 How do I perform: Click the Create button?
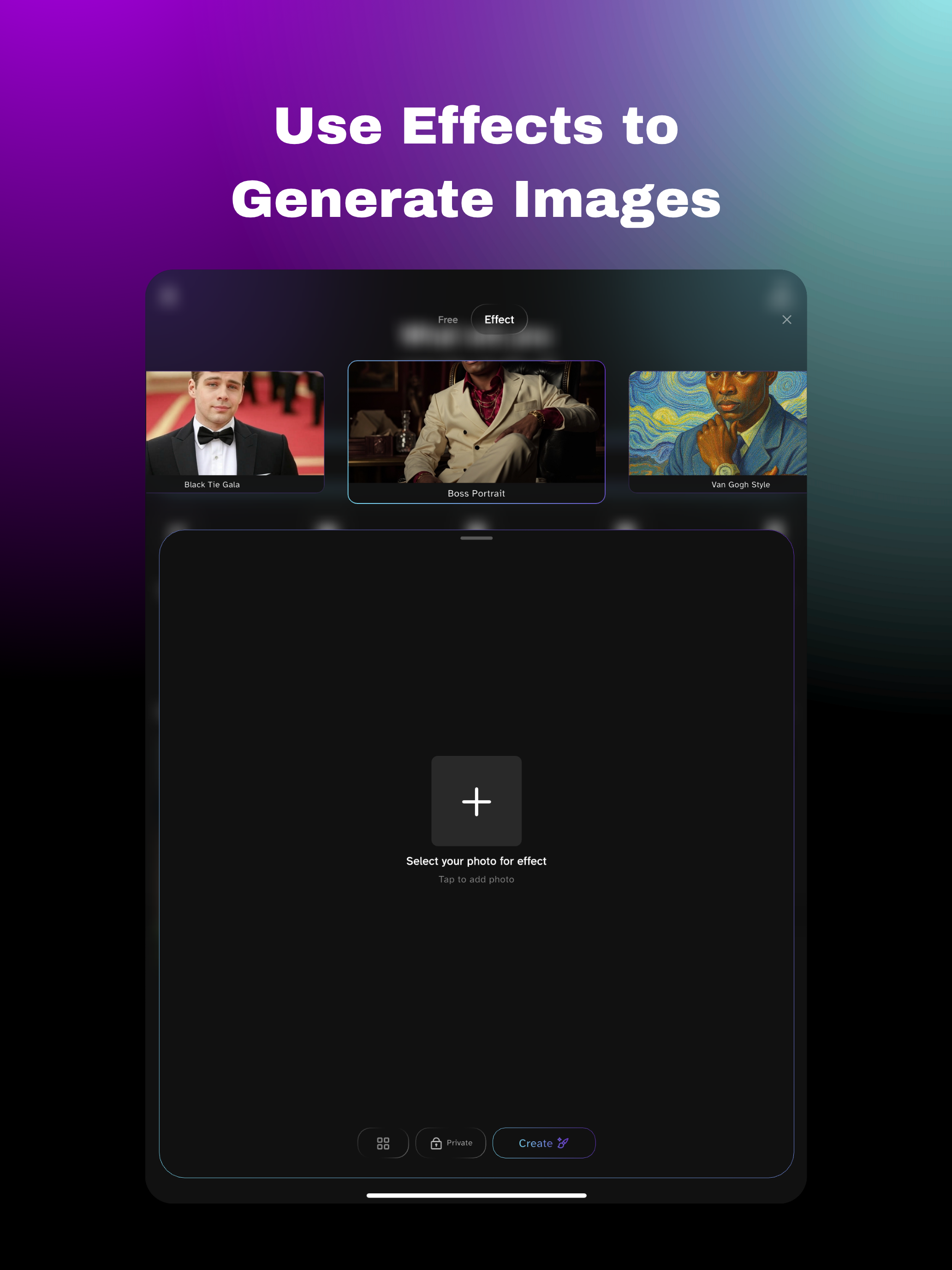543,1143
